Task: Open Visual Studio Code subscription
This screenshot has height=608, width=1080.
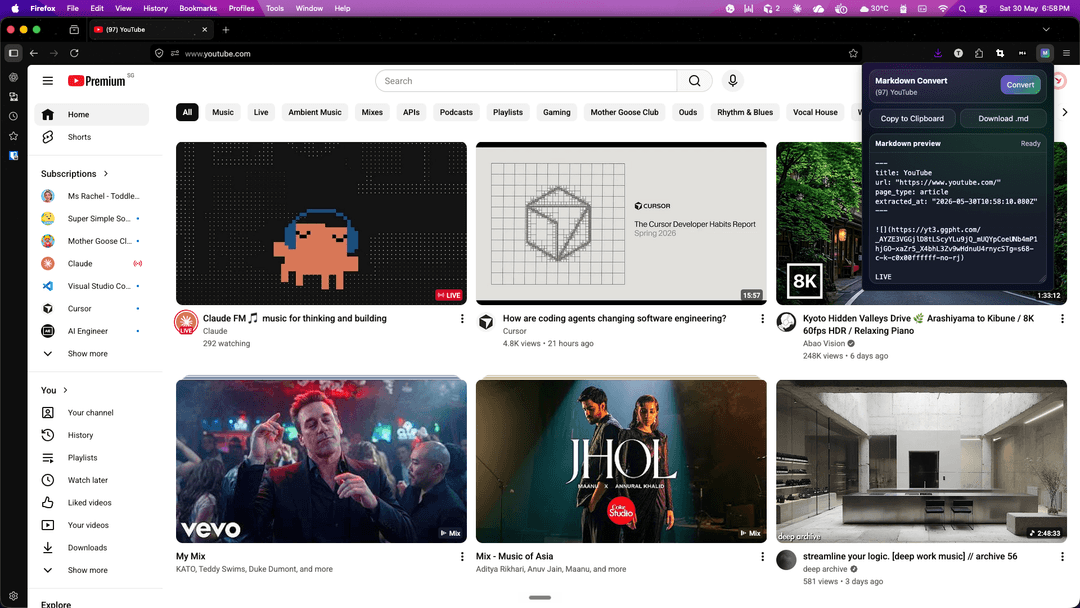Action: [92, 286]
